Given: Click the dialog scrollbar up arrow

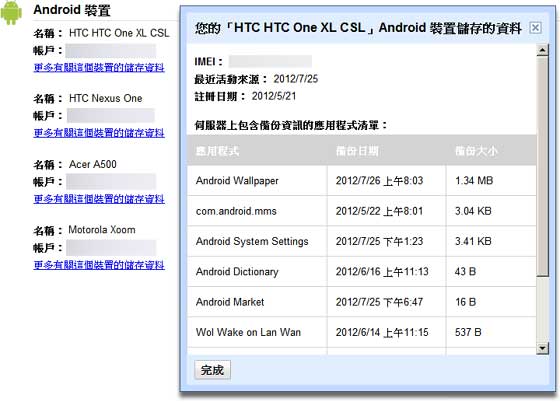Looking at the screenshot, I should 542,50.
